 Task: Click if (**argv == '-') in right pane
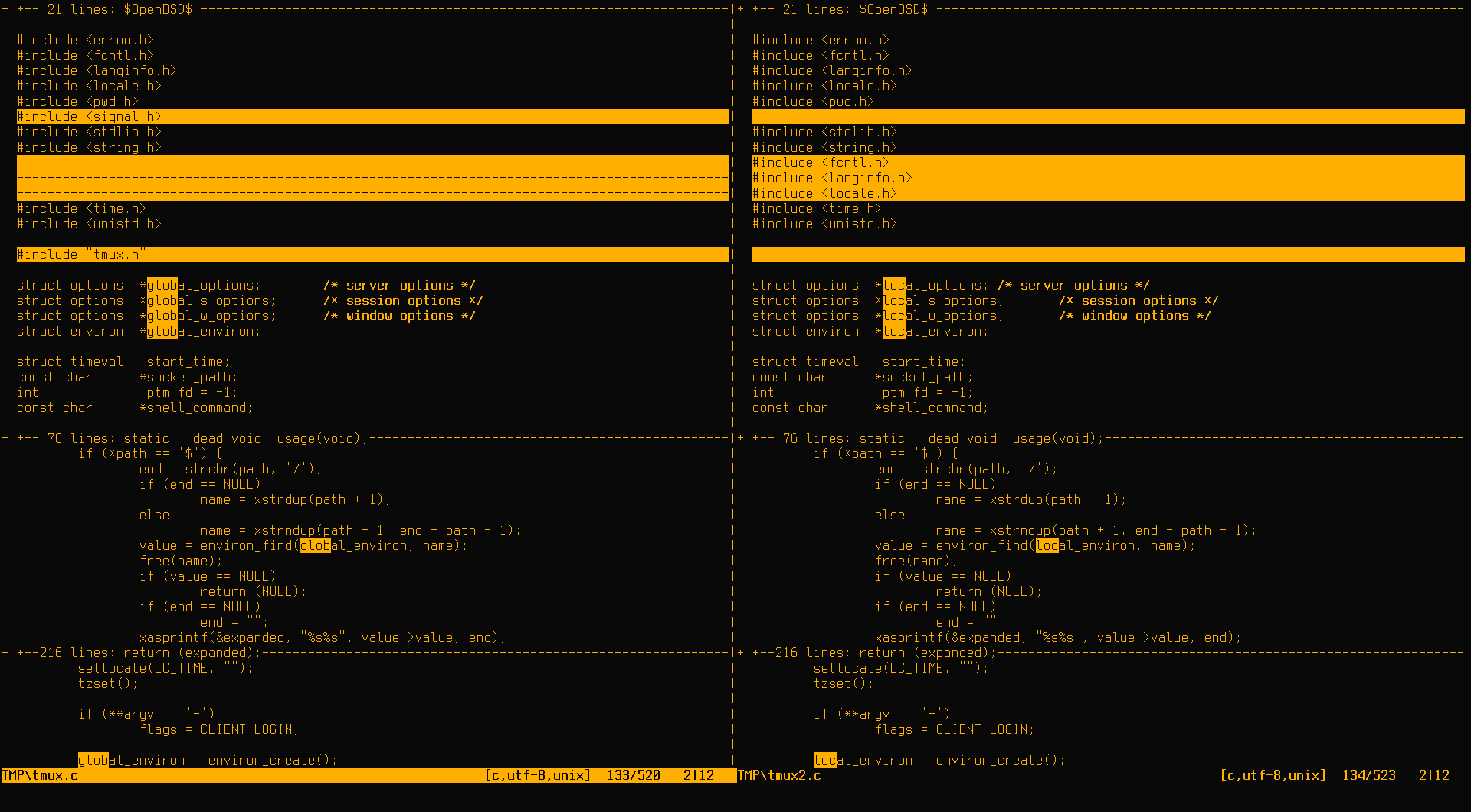pyautogui.click(x=883, y=714)
